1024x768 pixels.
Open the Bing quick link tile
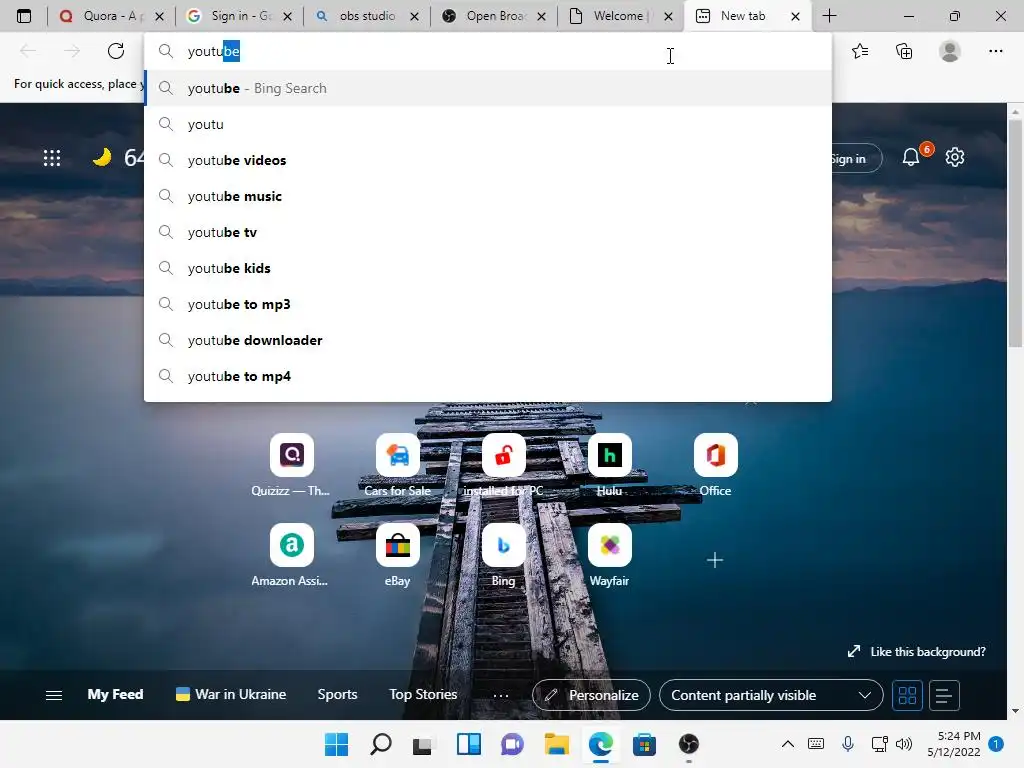(504, 545)
